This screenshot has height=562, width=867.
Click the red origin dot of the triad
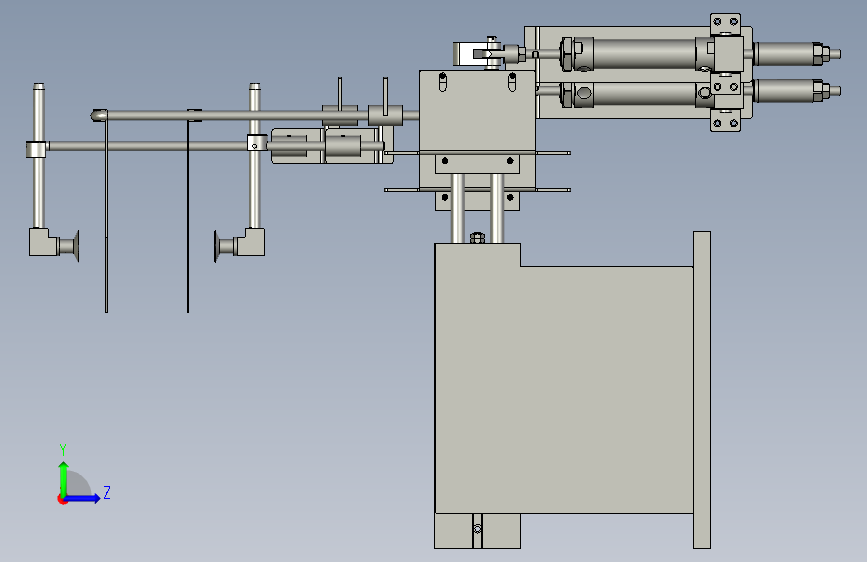[61, 499]
